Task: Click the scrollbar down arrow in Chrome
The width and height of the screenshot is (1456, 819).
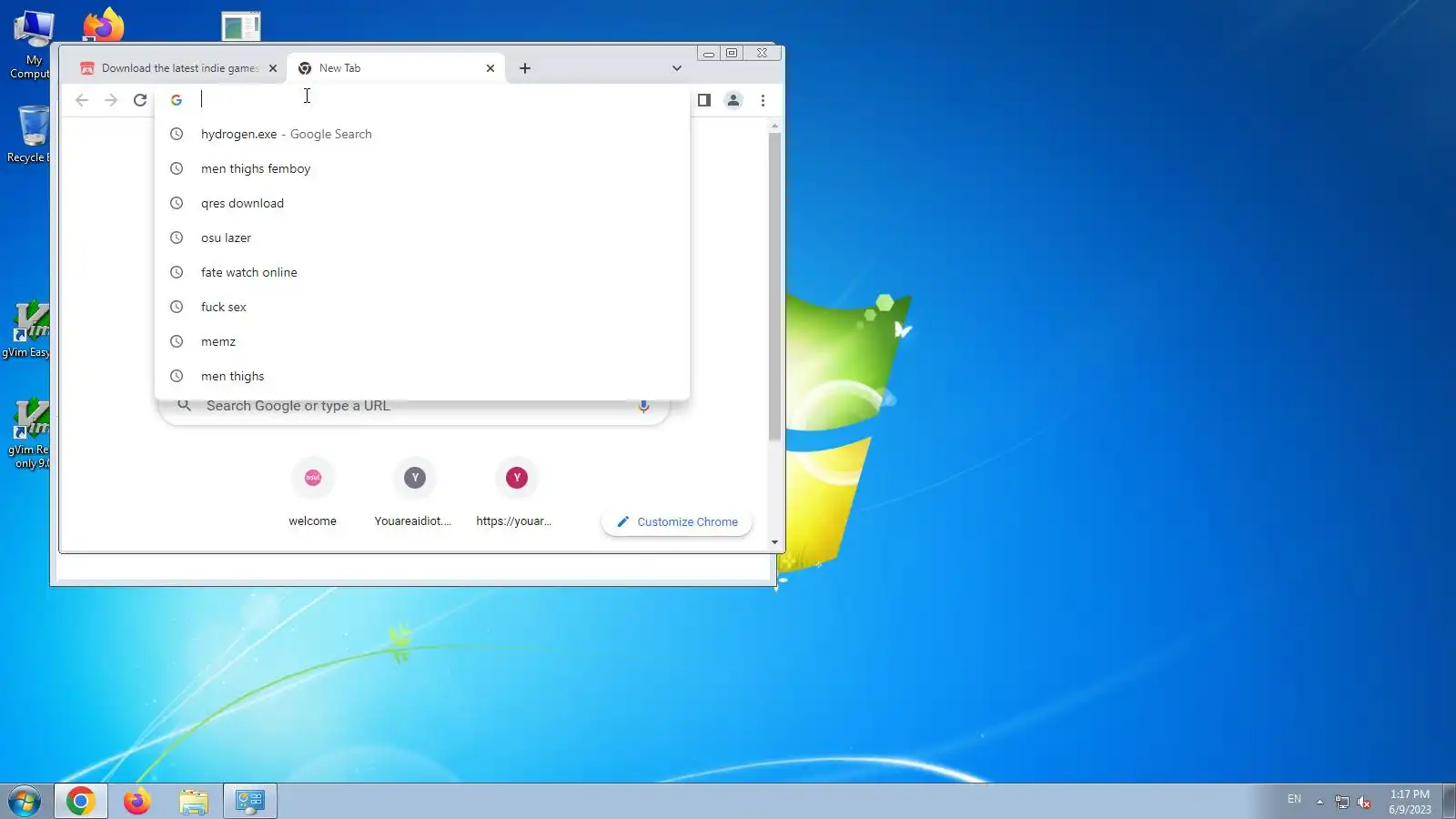Action: point(774,542)
